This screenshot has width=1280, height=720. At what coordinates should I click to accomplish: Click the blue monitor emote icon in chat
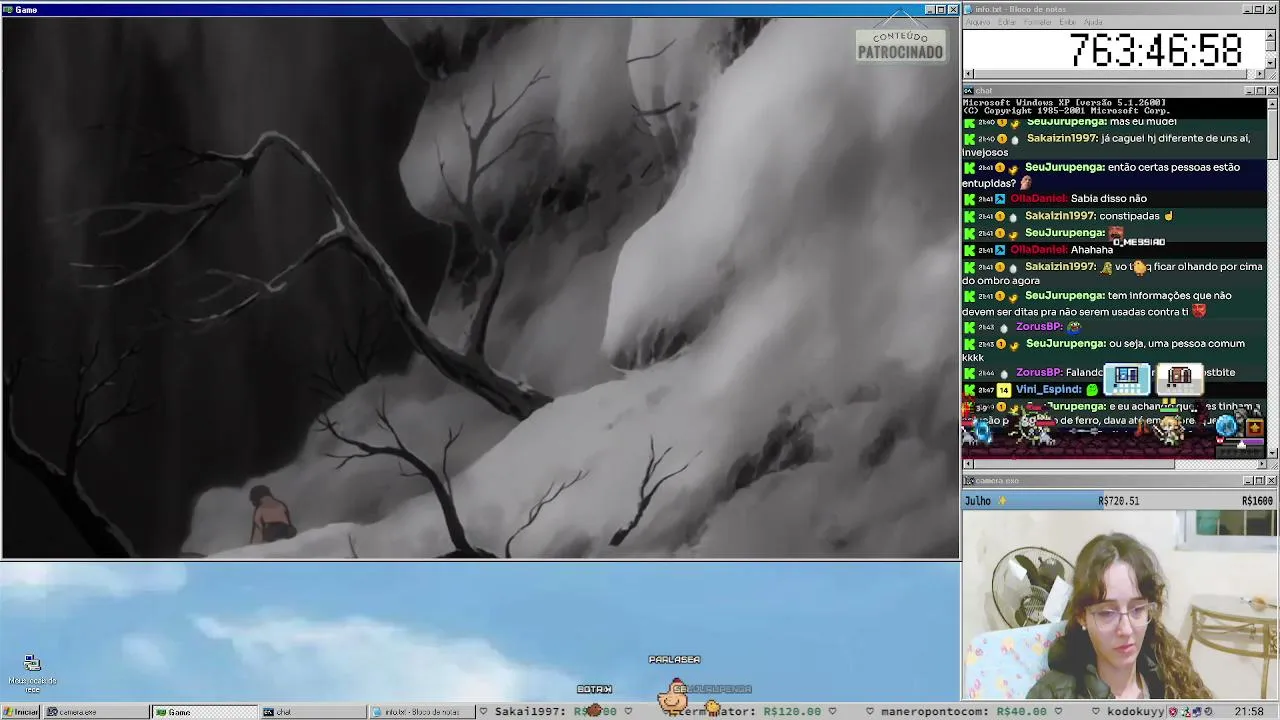1127,377
